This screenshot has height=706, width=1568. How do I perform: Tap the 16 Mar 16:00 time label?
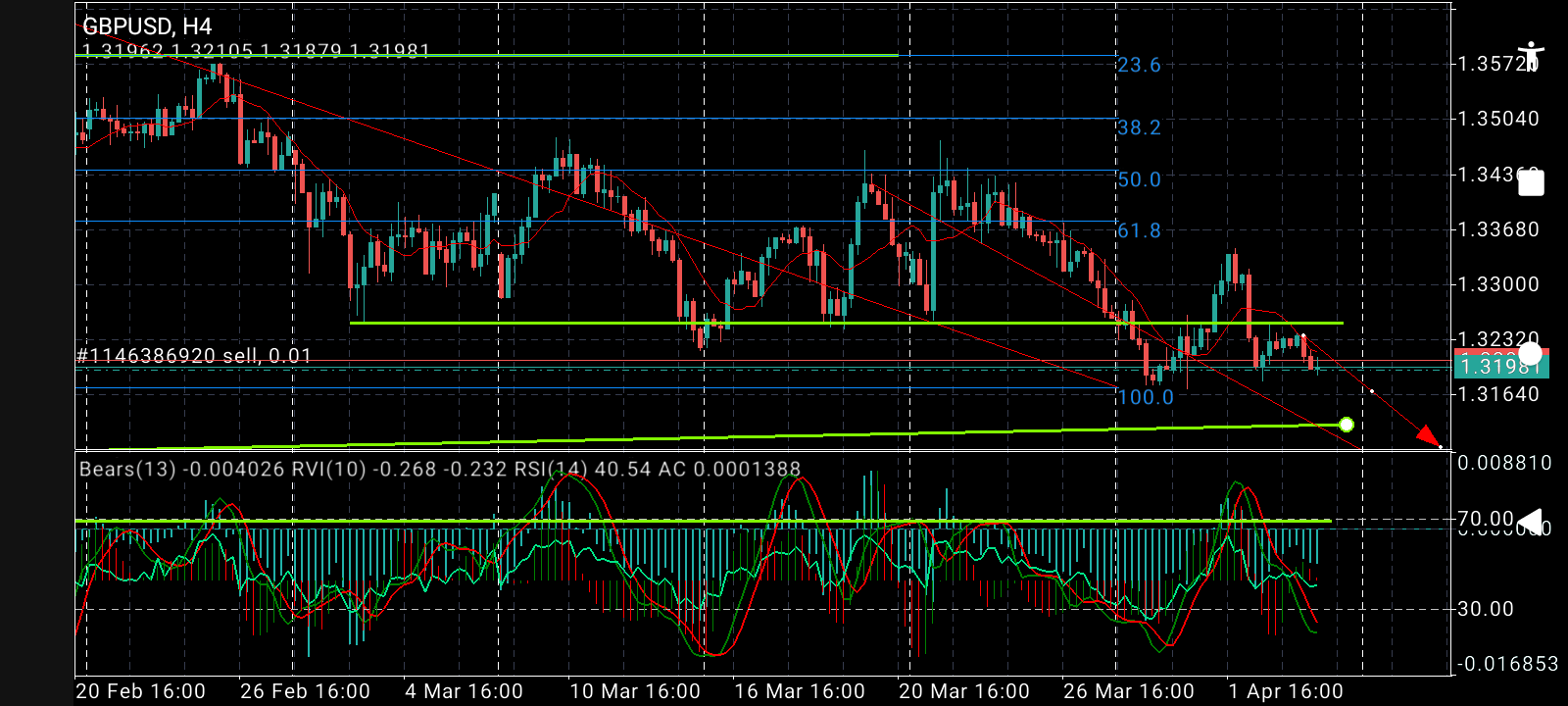coord(800,691)
